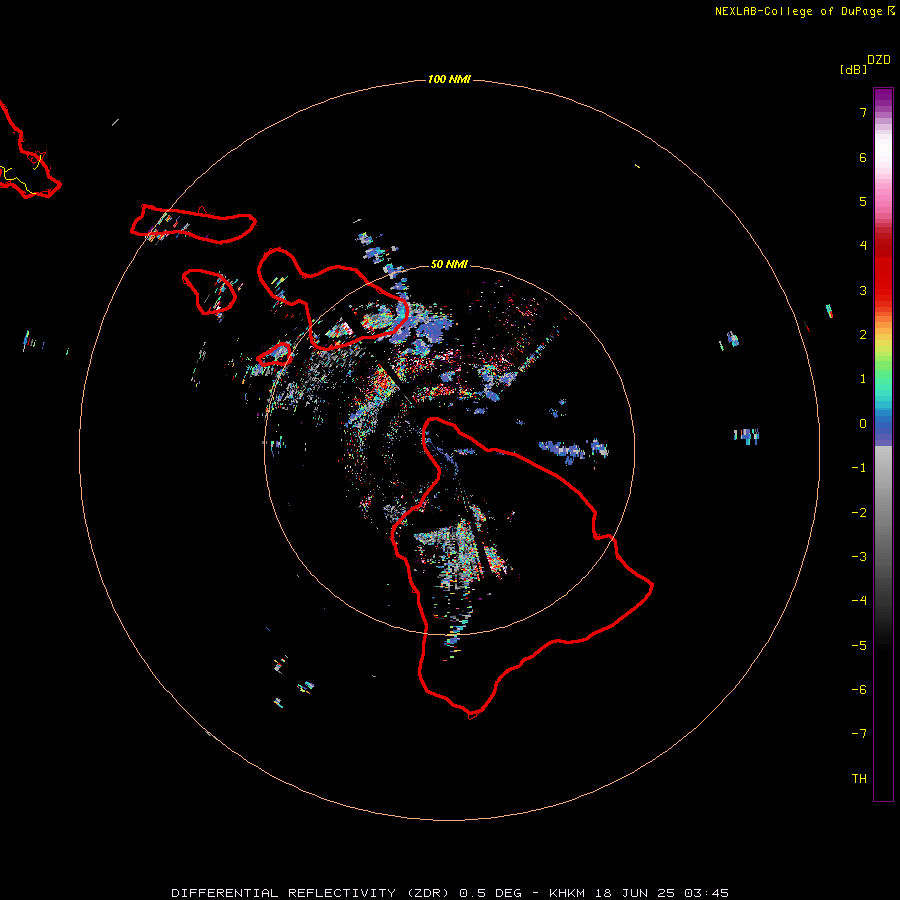The height and width of the screenshot is (900, 900).
Task: Click the 0 value on colorbar scale
Action: coord(863,424)
